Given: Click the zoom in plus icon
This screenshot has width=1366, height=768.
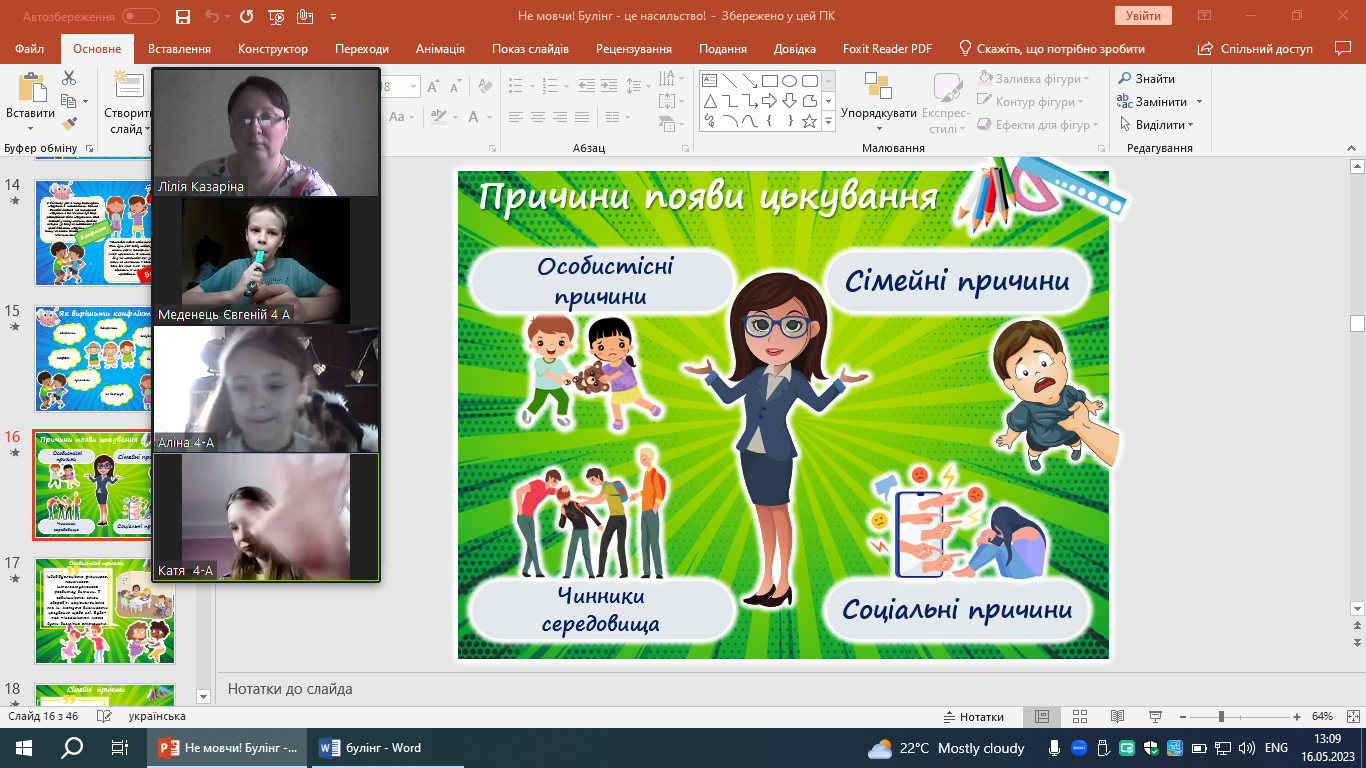Looking at the screenshot, I should (1296, 717).
